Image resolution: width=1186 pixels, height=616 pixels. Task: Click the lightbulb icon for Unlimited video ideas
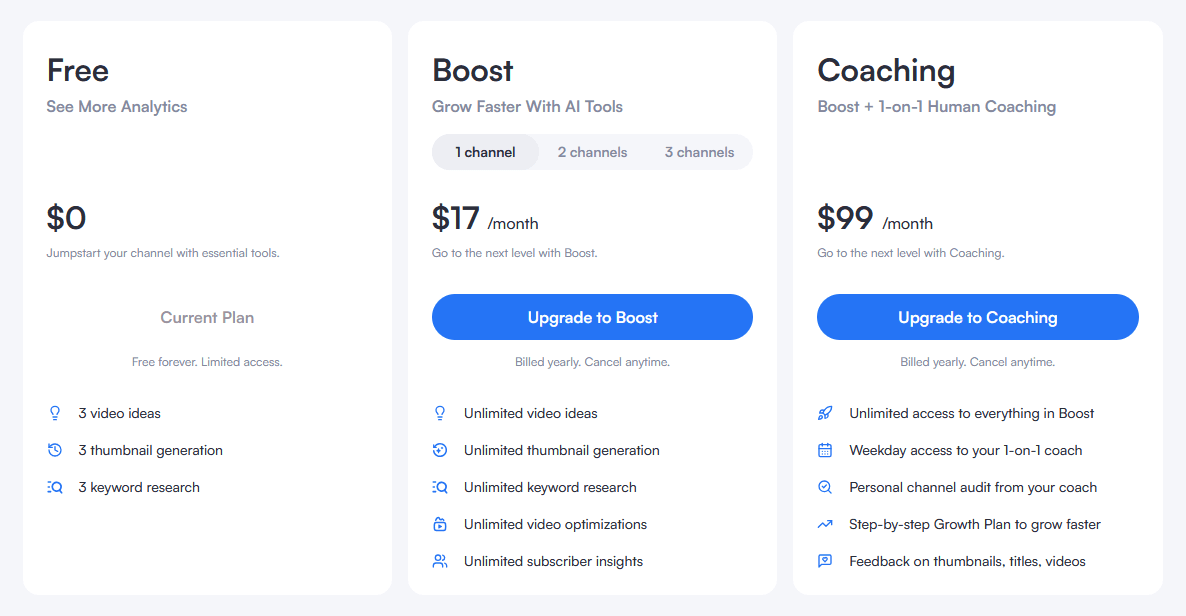click(440, 413)
